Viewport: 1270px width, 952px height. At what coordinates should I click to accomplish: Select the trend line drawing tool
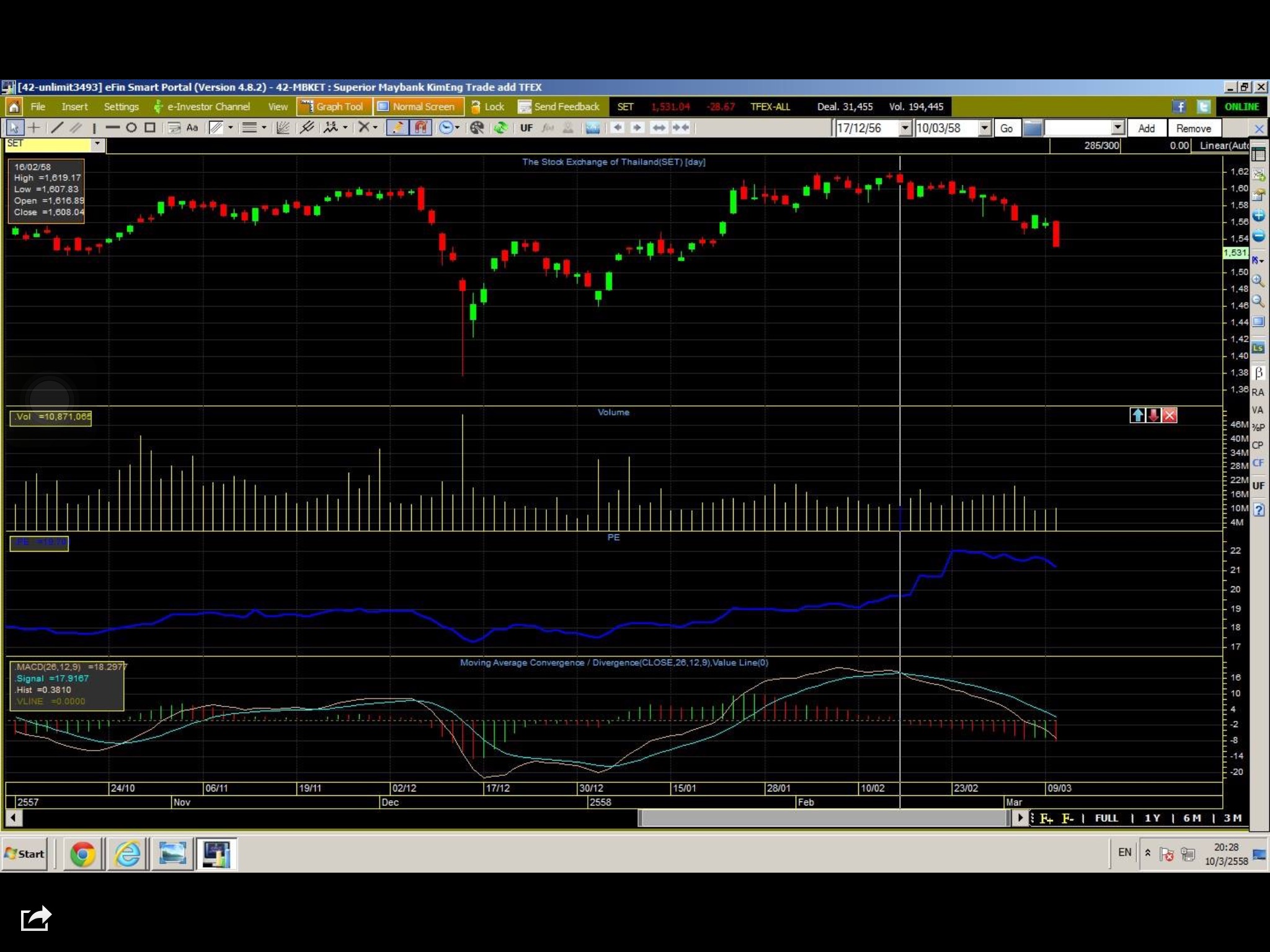coord(56,128)
